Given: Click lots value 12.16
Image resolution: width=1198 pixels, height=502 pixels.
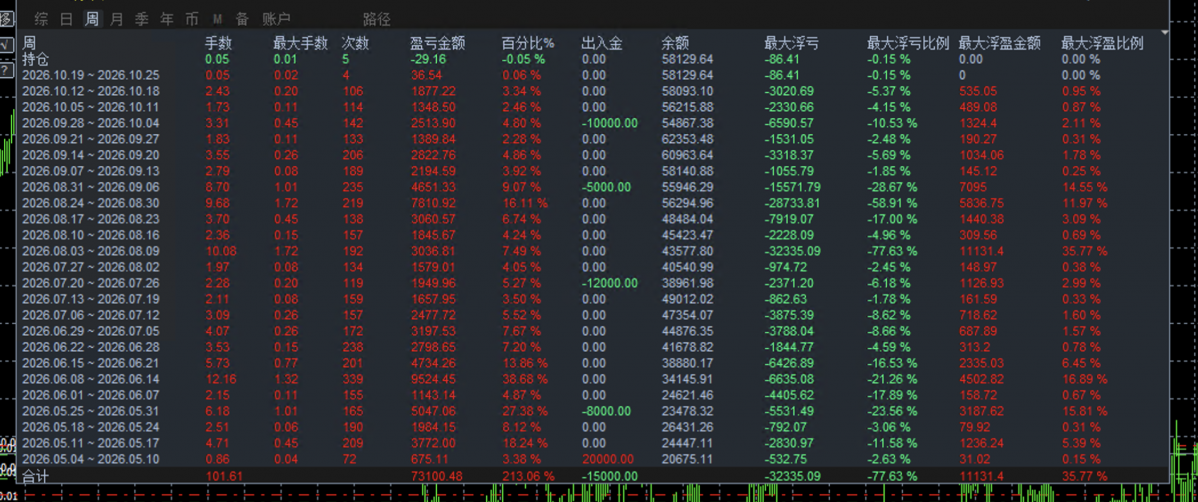Looking at the screenshot, I should coord(220,380).
